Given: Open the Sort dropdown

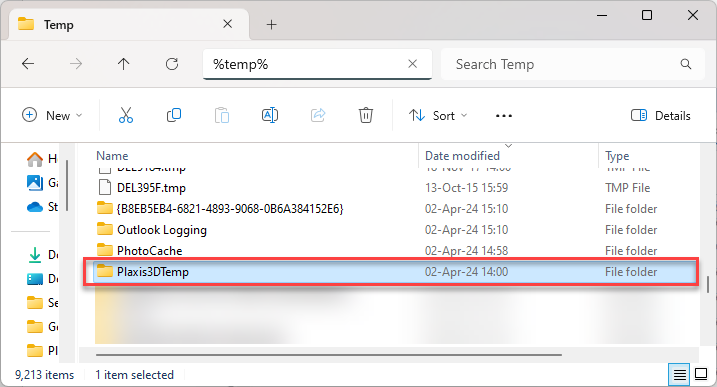Looking at the screenshot, I should click(438, 115).
